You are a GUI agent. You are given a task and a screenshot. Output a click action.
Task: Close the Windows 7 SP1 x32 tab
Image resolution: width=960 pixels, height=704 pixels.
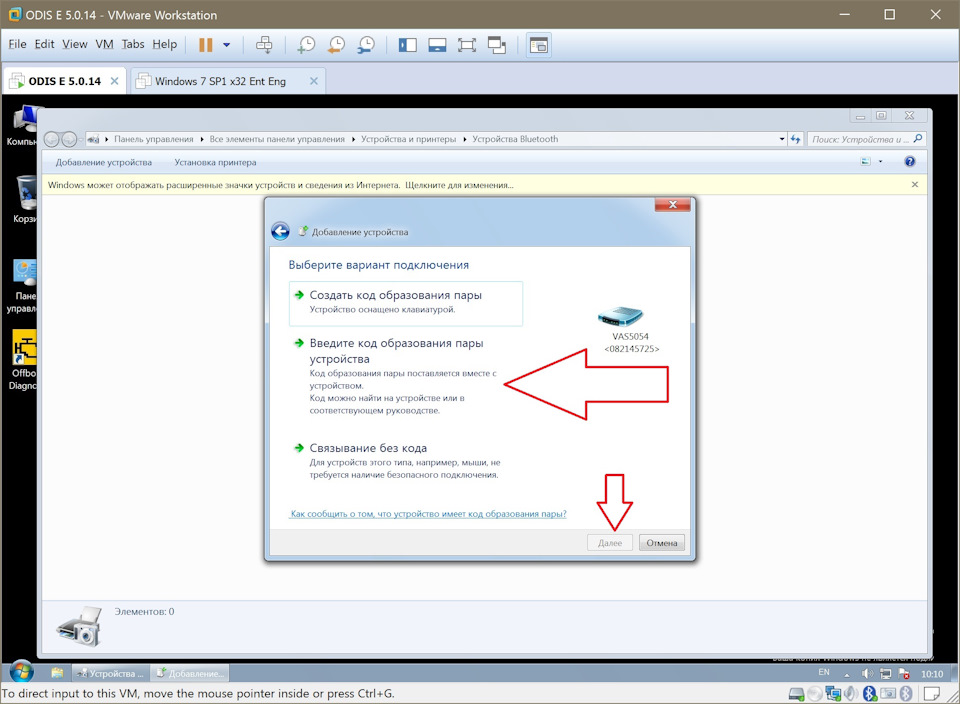(313, 81)
